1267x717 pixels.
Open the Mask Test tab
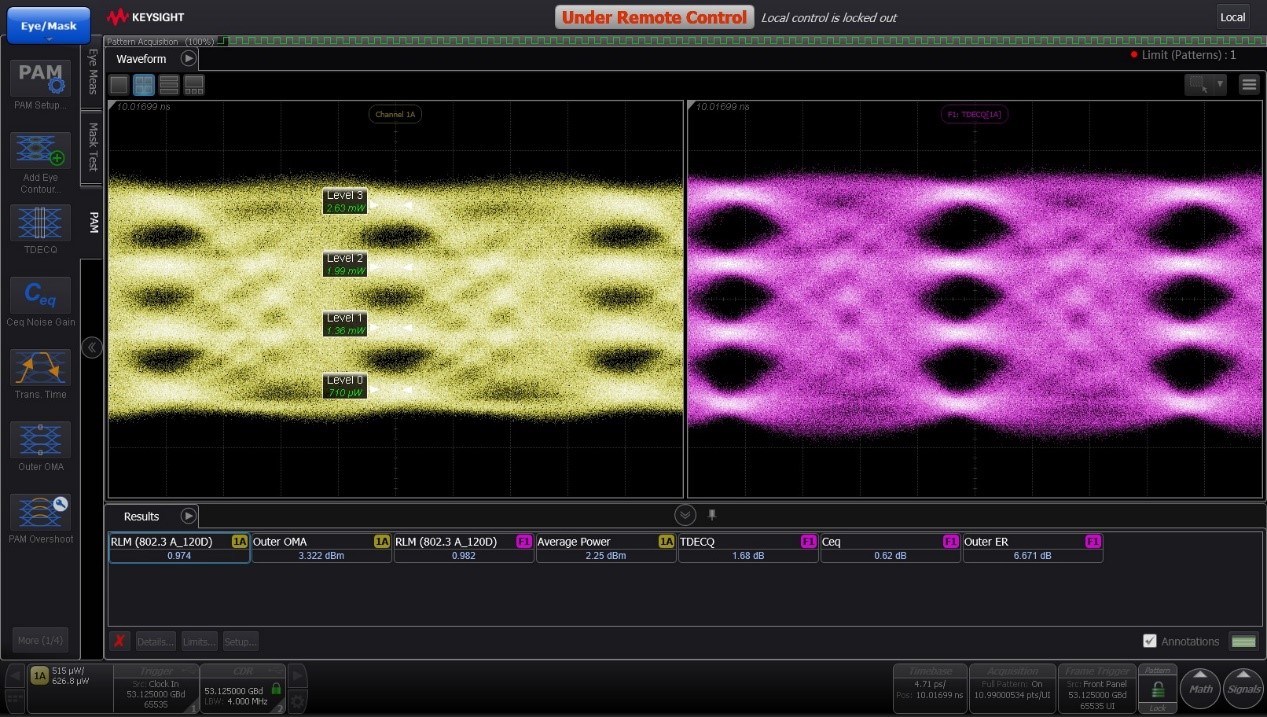[x=92, y=147]
